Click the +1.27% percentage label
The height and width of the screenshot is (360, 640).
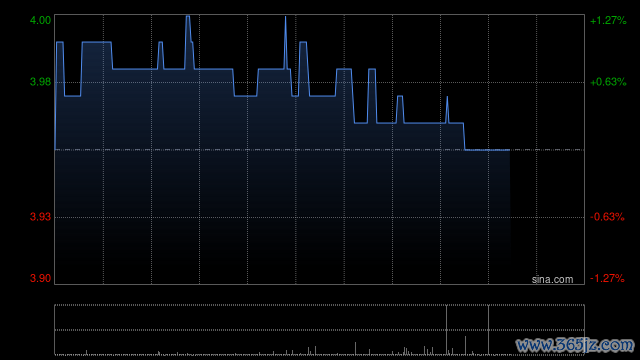pyautogui.click(x=608, y=20)
